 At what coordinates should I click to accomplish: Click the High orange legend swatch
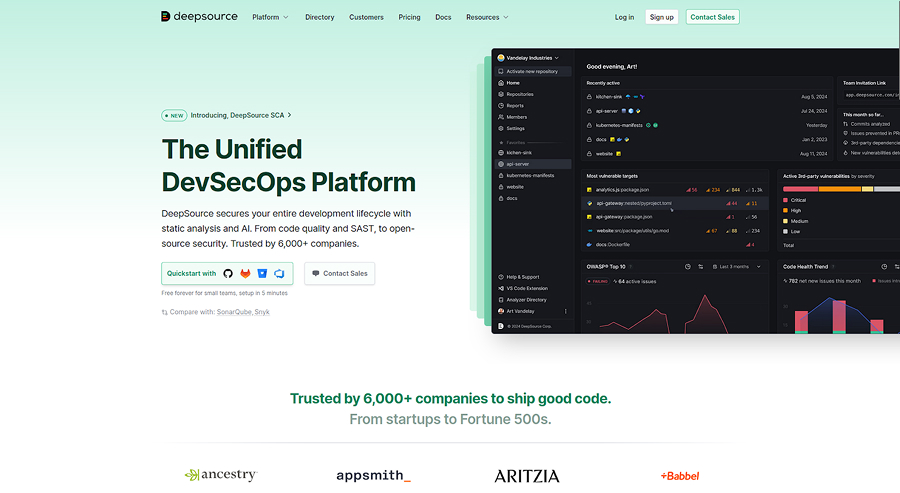[785, 211]
